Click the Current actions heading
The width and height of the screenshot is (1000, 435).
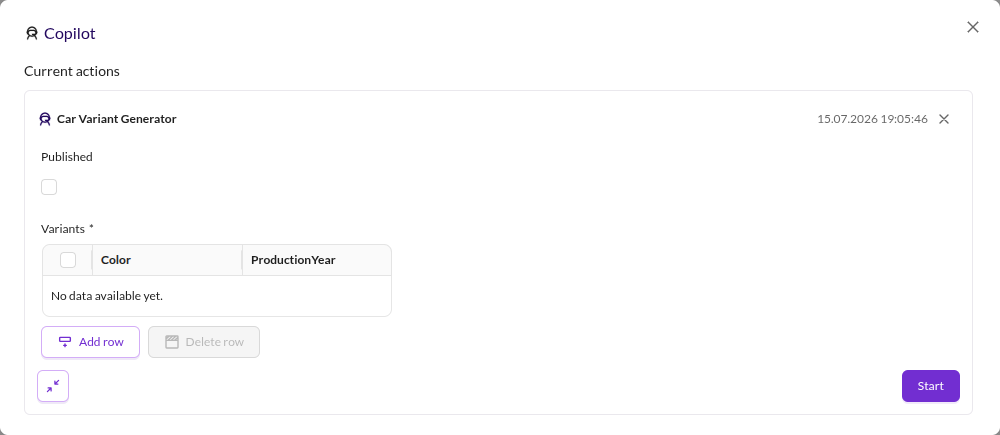click(72, 71)
